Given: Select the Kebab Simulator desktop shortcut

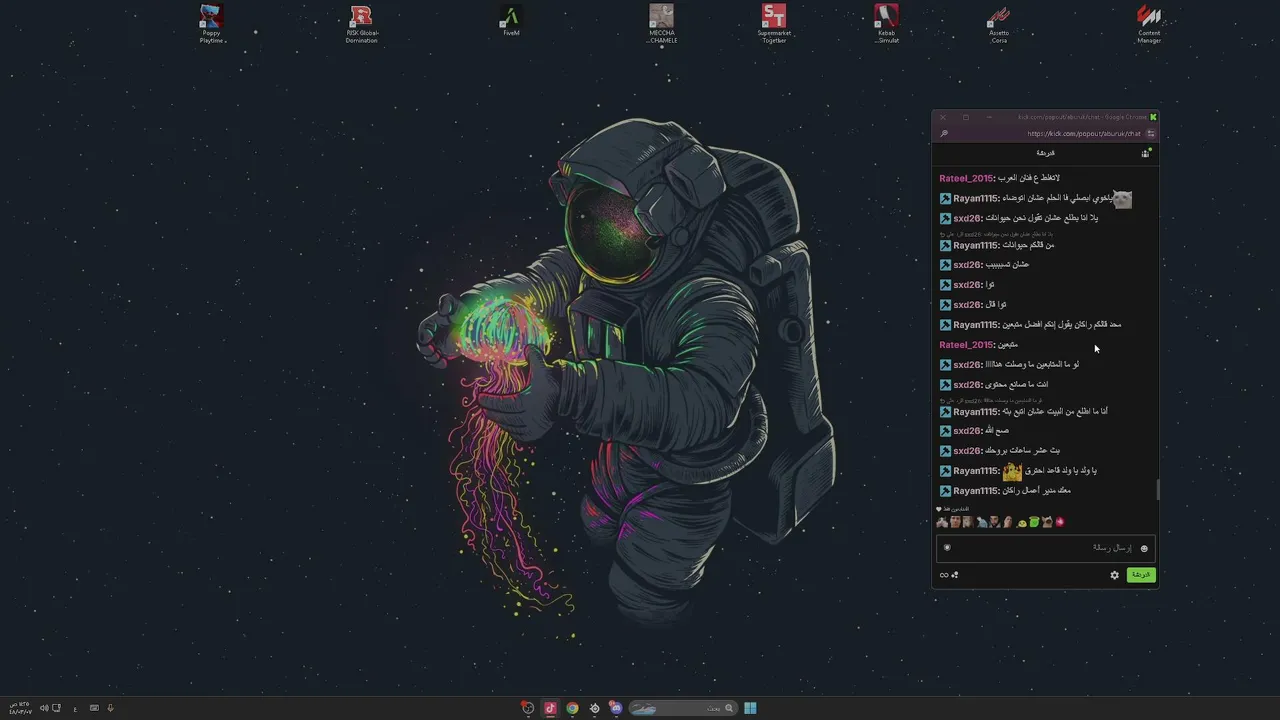Looking at the screenshot, I should point(887,24).
